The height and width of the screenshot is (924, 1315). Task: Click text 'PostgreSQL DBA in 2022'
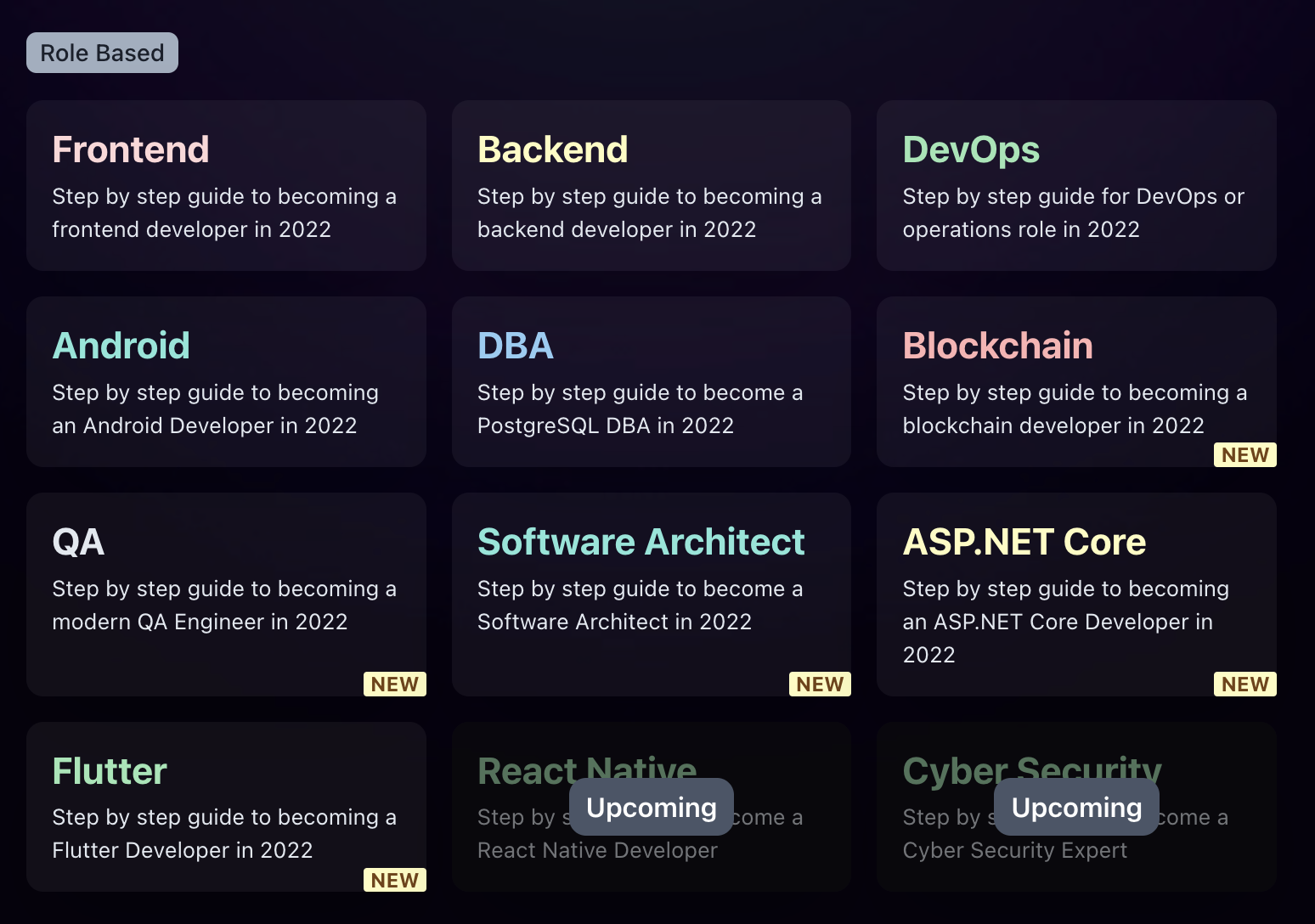[x=606, y=425]
